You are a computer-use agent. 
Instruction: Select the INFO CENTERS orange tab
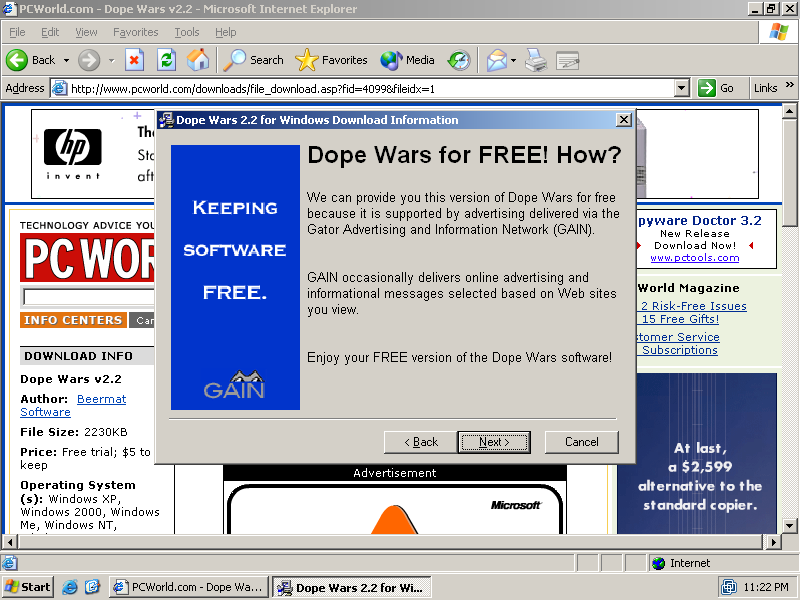(x=73, y=320)
